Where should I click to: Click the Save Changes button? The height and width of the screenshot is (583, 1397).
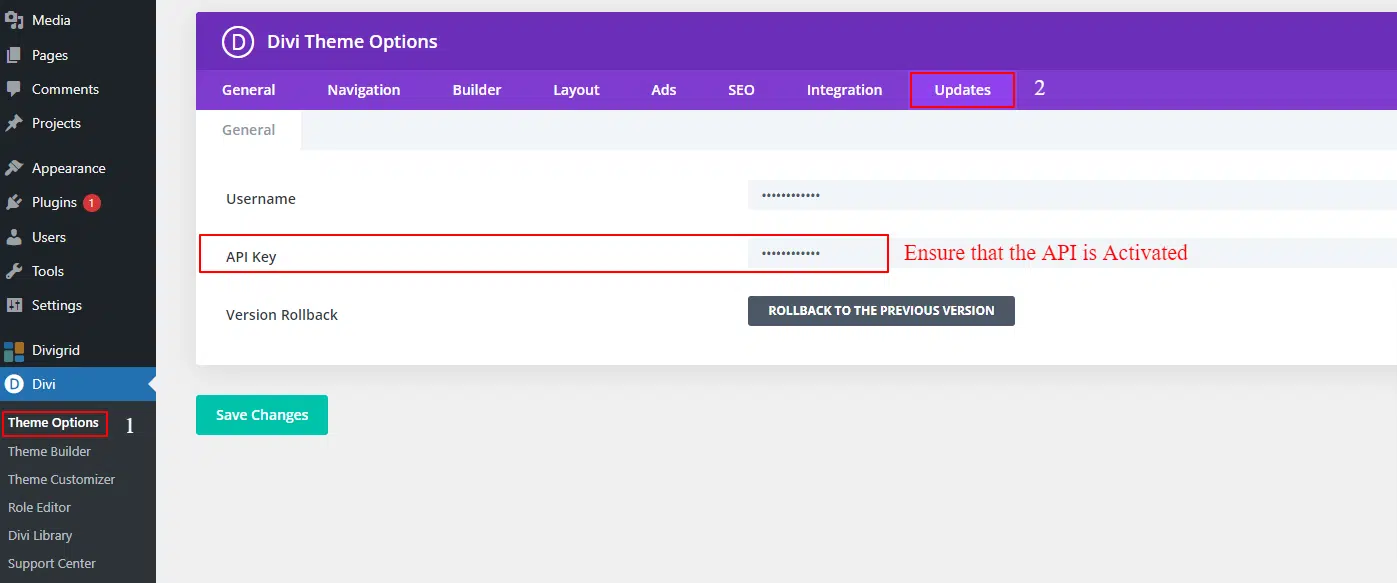(x=262, y=415)
